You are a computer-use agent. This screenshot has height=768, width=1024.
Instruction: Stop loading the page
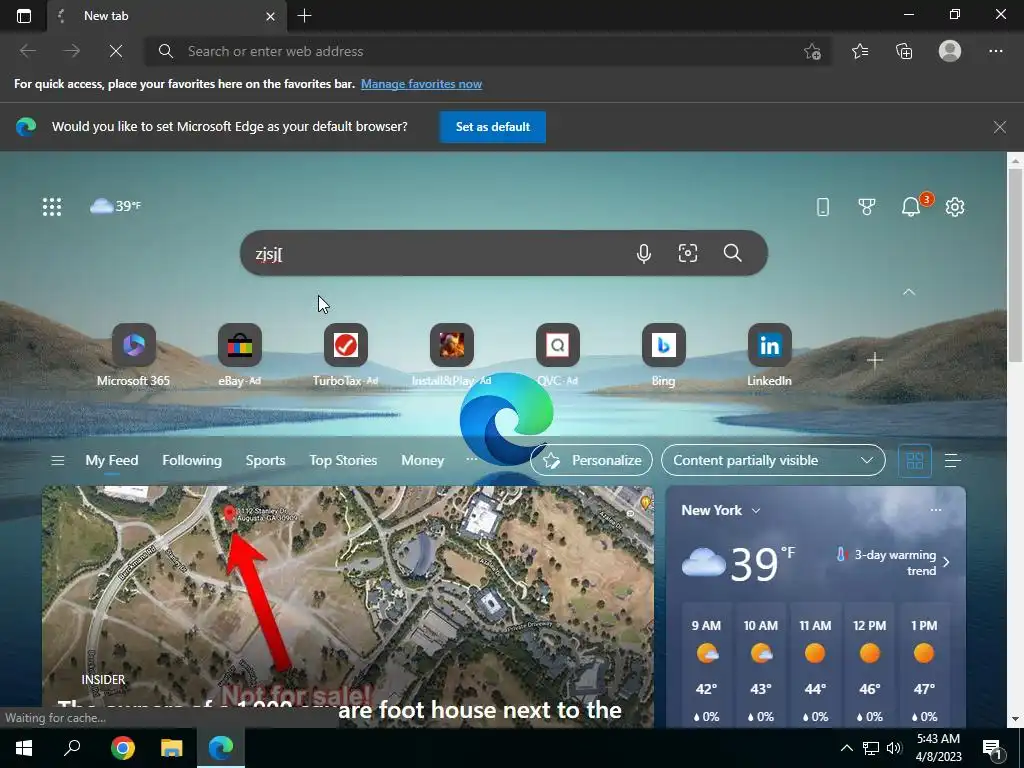[x=116, y=51]
